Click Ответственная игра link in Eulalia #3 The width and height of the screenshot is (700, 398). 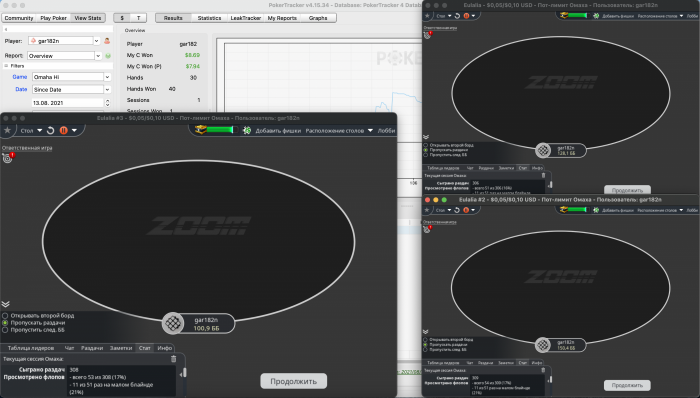coord(27,148)
